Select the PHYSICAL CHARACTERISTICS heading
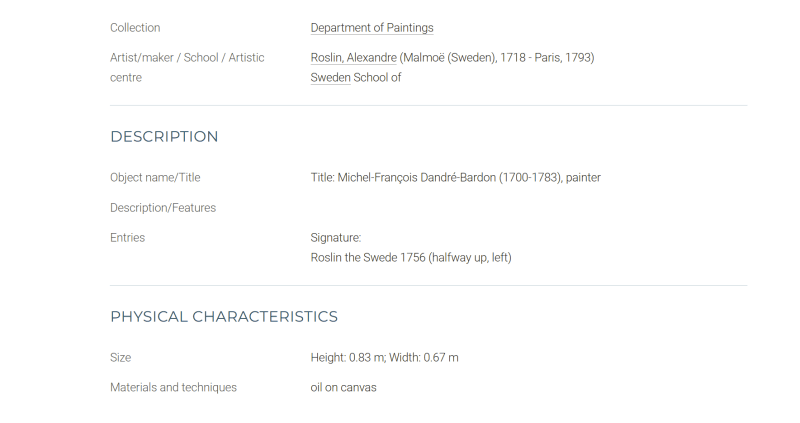 click(224, 317)
